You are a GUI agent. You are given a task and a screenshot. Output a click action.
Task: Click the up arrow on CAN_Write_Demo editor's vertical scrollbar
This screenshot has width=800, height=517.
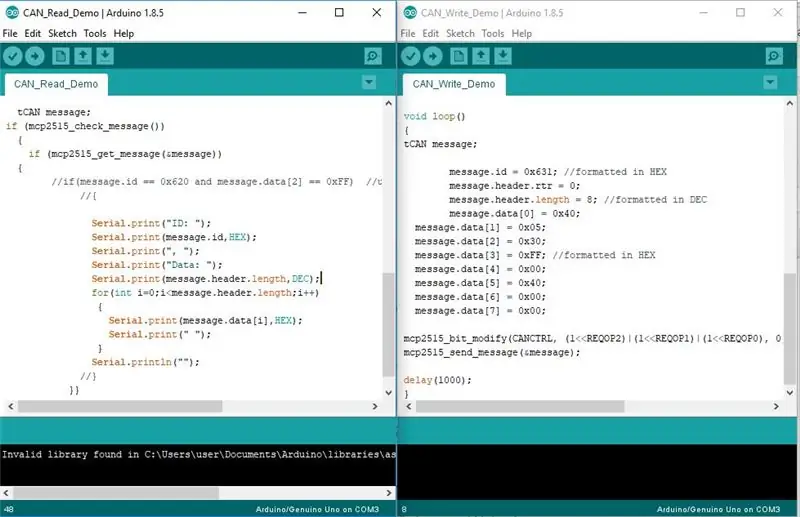(x=790, y=103)
